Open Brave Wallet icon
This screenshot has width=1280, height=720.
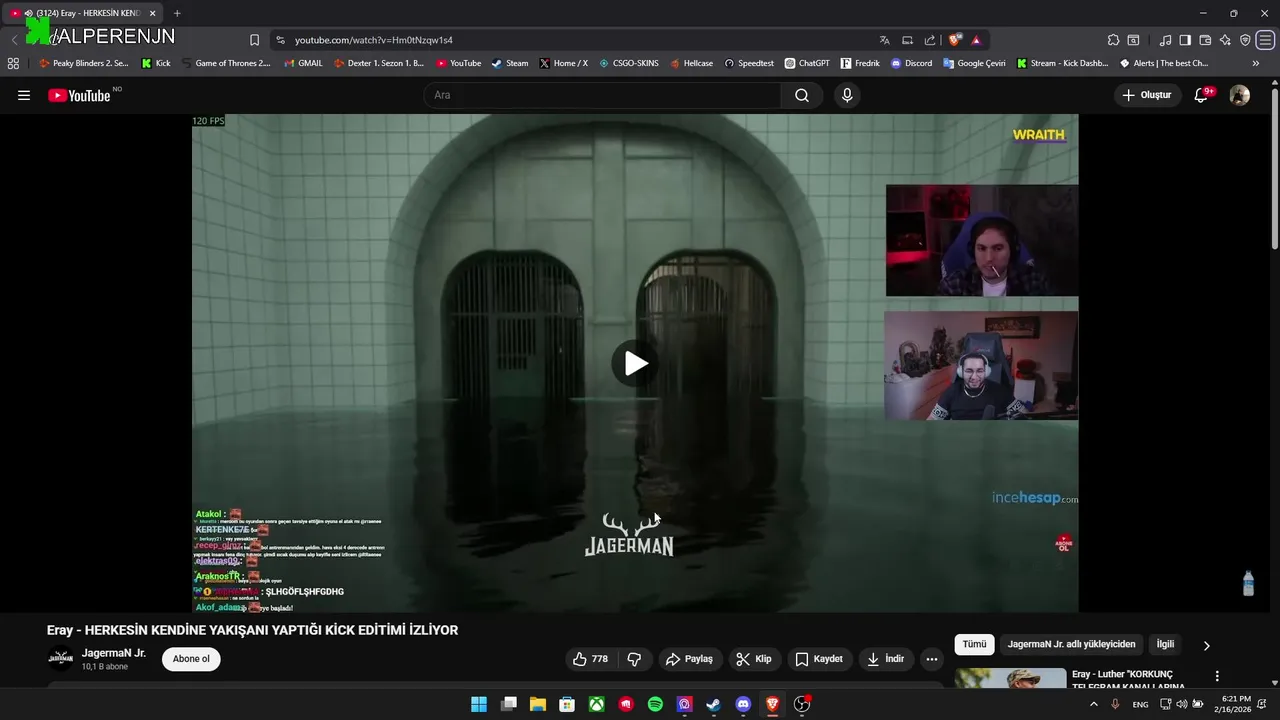coord(1205,40)
